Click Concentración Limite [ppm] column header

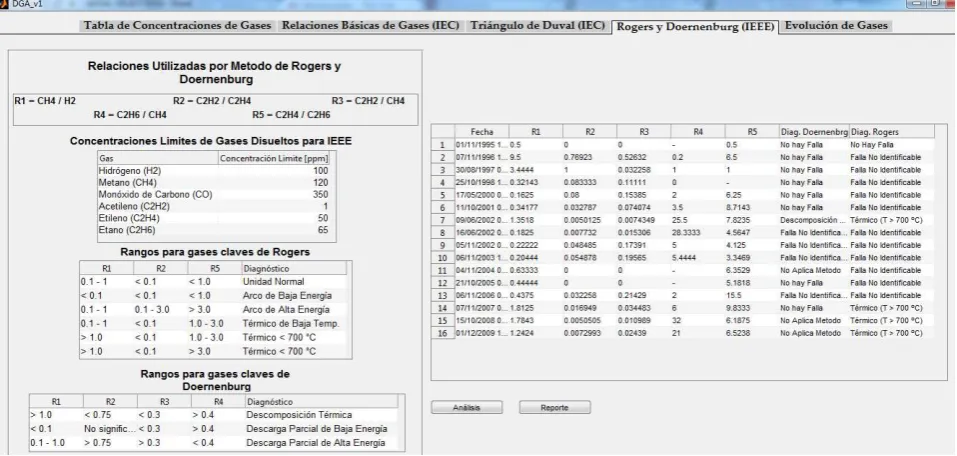click(273, 158)
